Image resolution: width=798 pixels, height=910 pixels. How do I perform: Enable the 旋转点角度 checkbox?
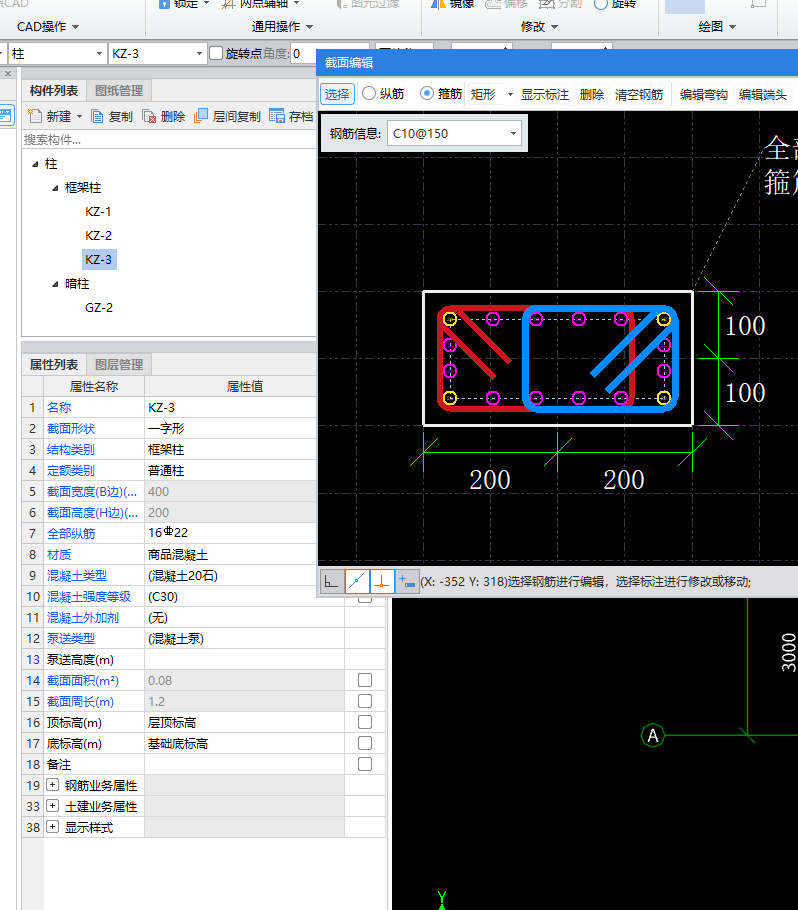pyautogui.click(x=216, y=53)
